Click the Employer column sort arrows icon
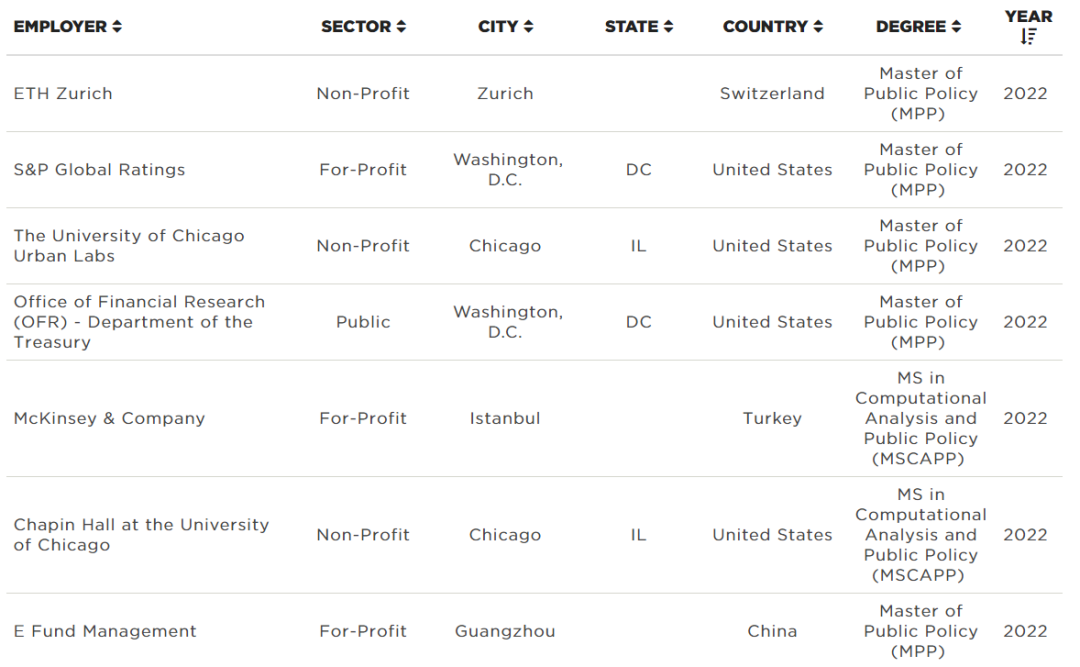 pyautogui.click(x=117, y=27)
